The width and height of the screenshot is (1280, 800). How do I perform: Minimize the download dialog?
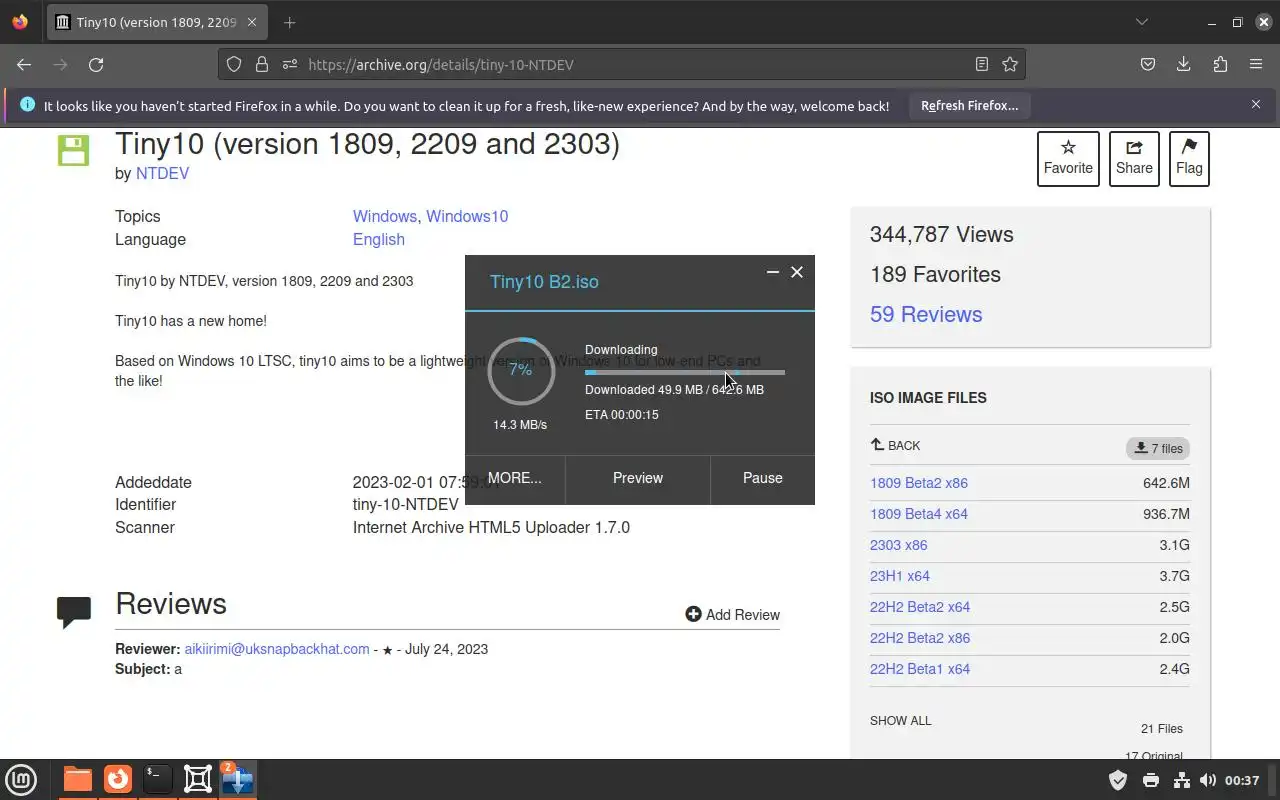tap(772, 272)
